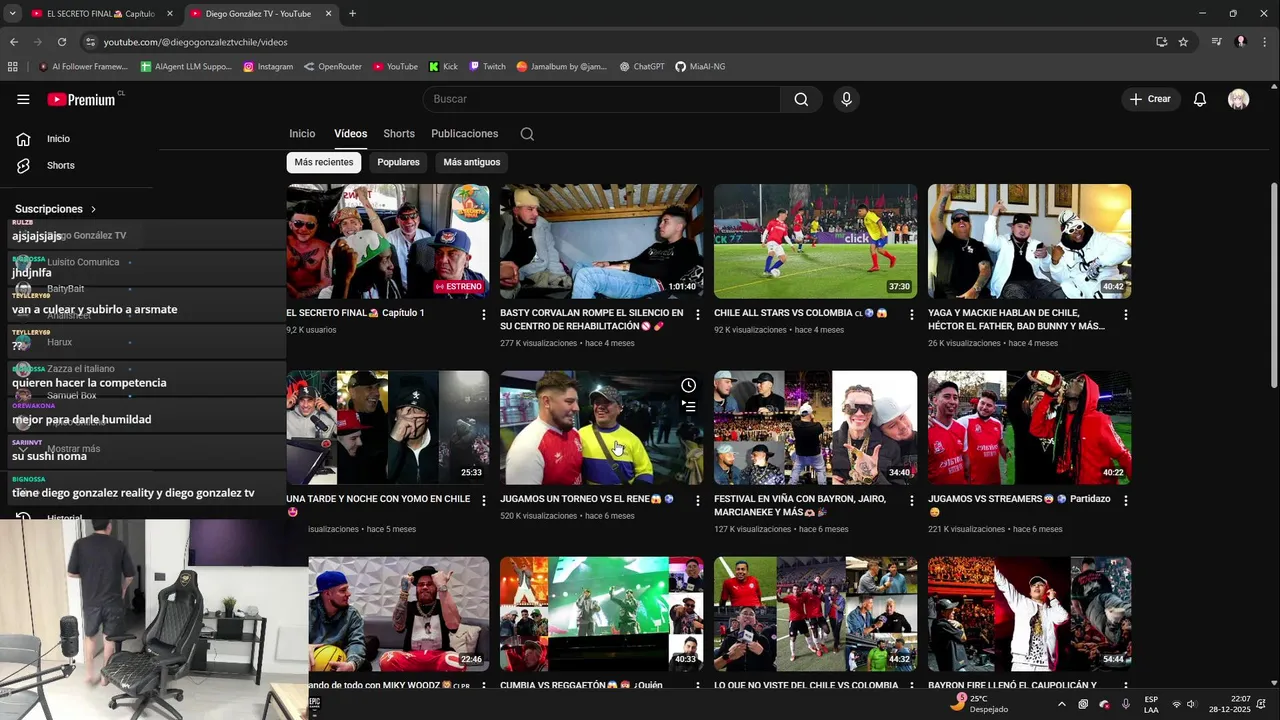The image size is (1280, 720).
Task: Open install app icon in address bar
Action: (1161, 42)
